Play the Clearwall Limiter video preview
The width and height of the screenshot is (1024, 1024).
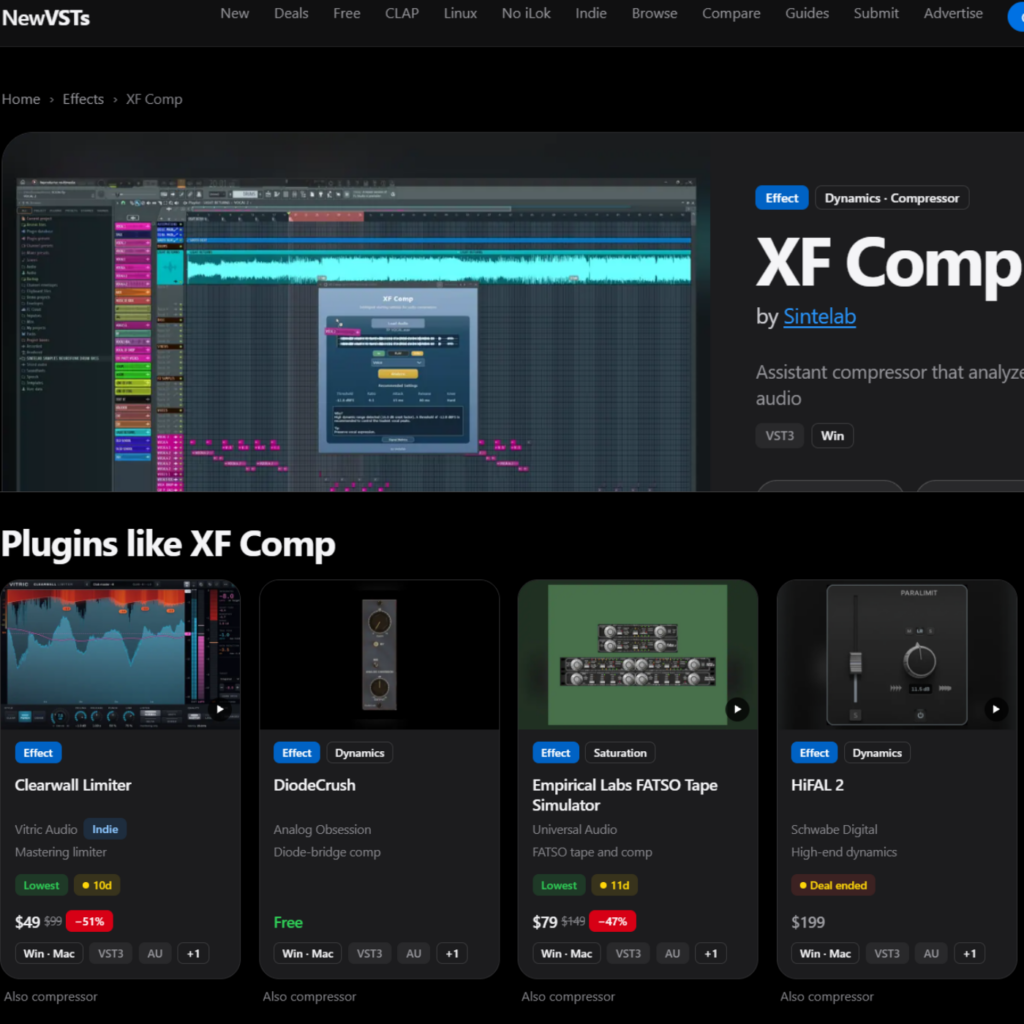click(x=220, y=709)
